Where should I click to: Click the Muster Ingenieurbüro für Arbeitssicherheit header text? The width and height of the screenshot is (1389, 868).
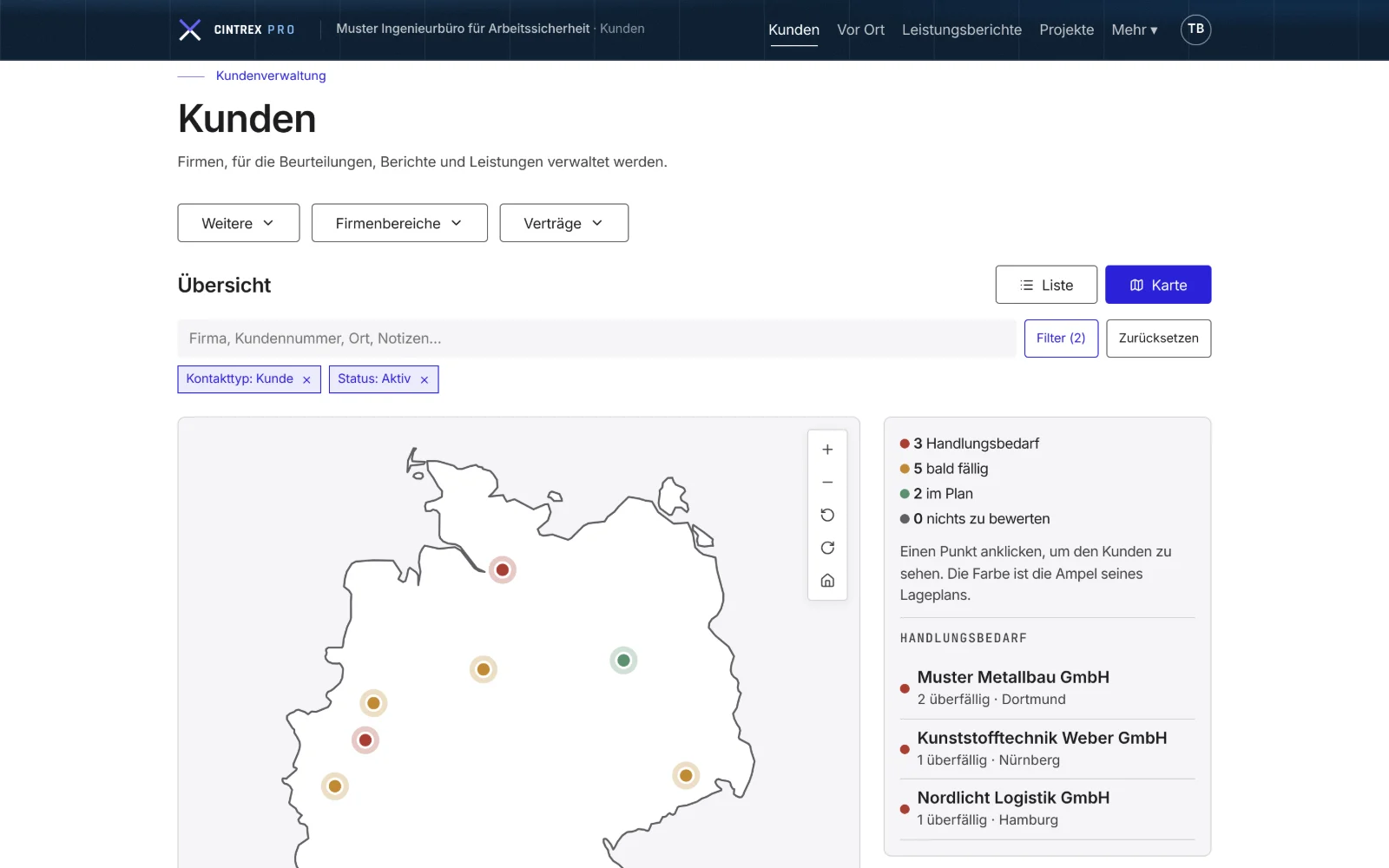463,29
